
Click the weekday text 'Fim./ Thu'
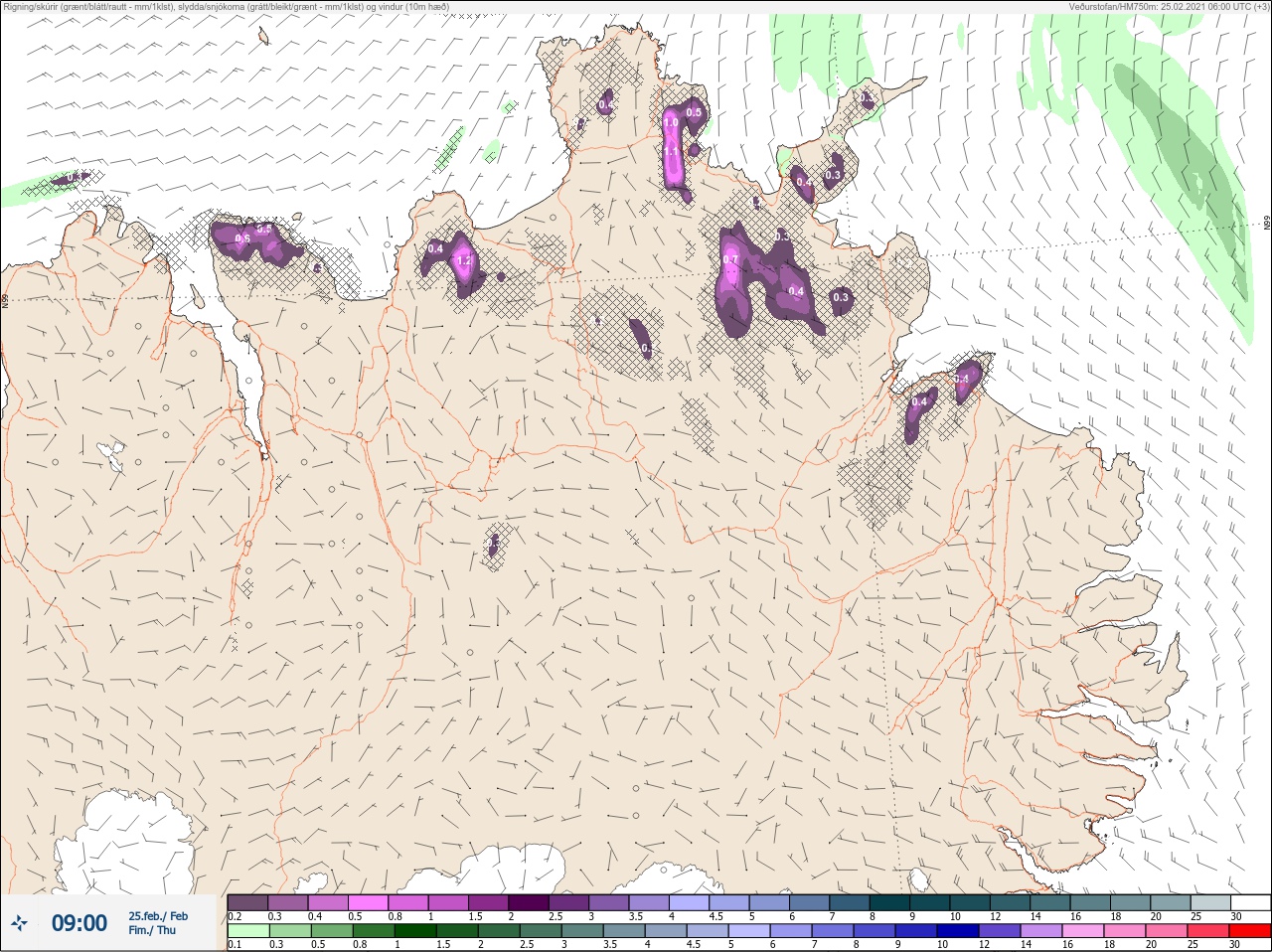[152, 930]
